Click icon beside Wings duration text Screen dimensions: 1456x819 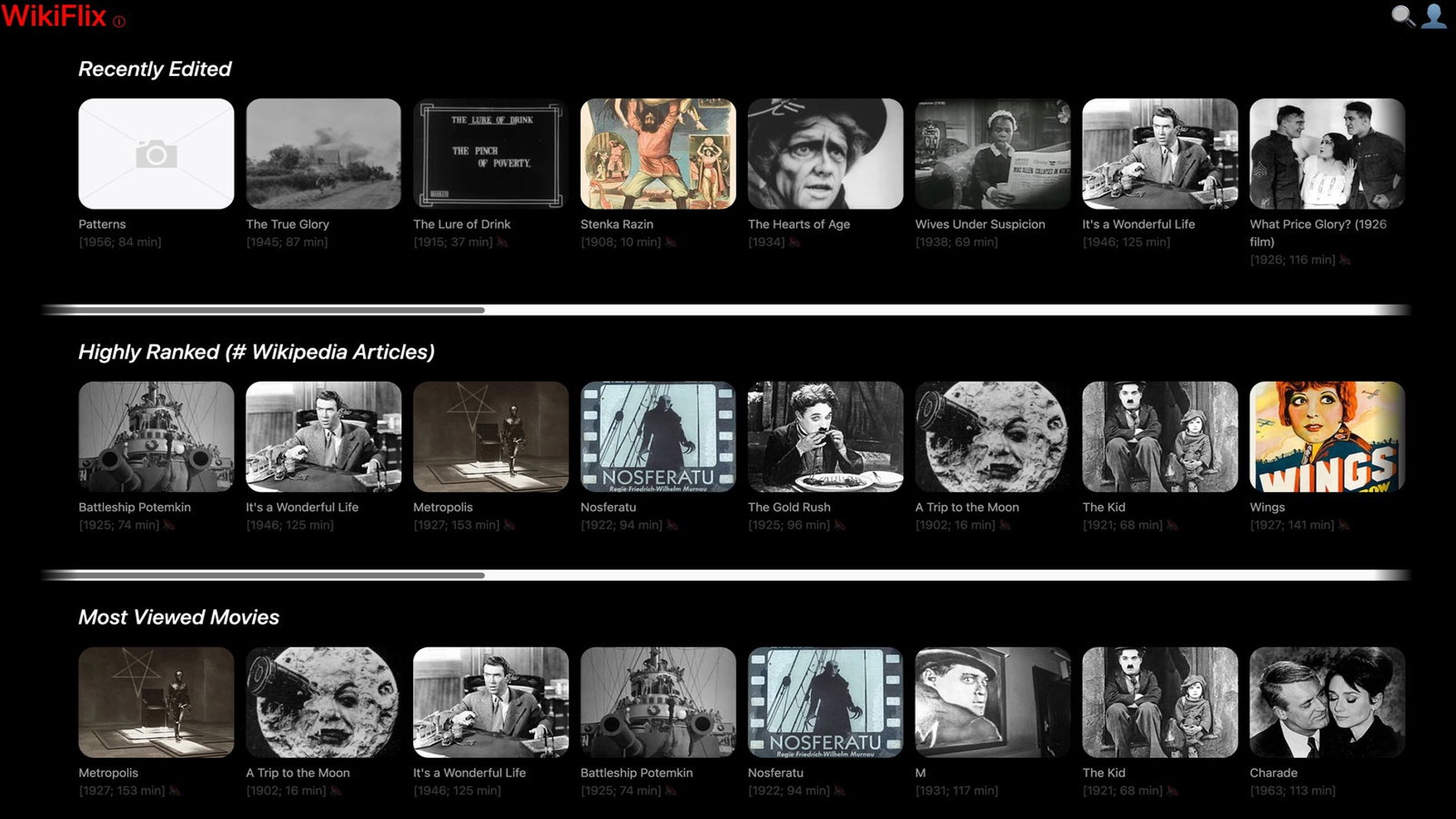1344,525
